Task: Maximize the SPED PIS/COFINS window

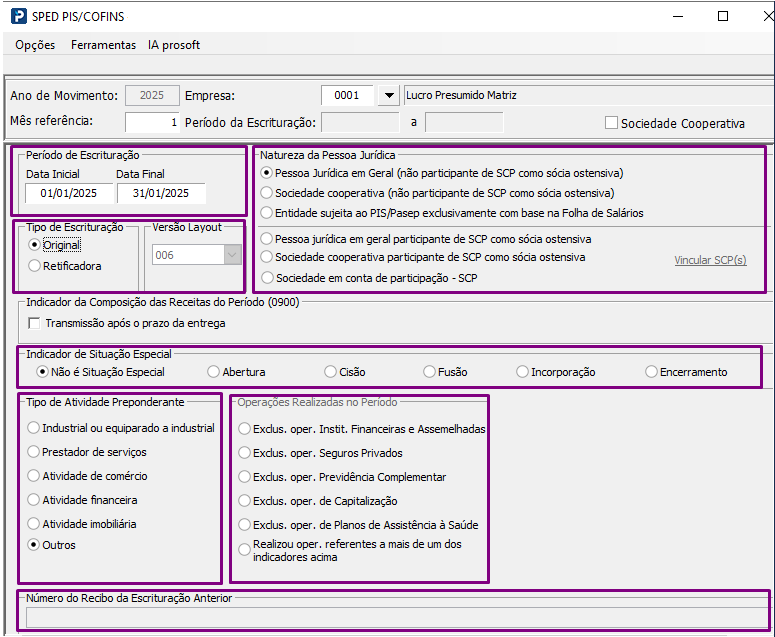Action: [x=723, y=16]
